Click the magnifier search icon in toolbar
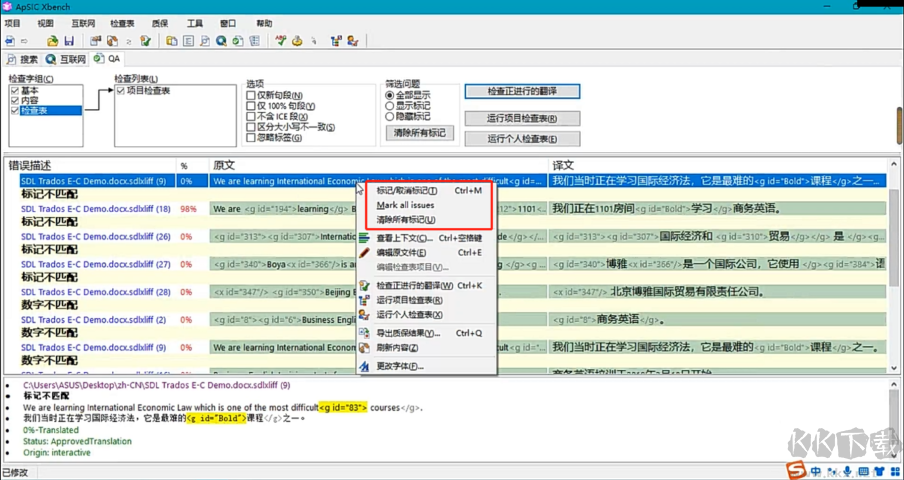The image size is (904, 480). tap(205, 41)
